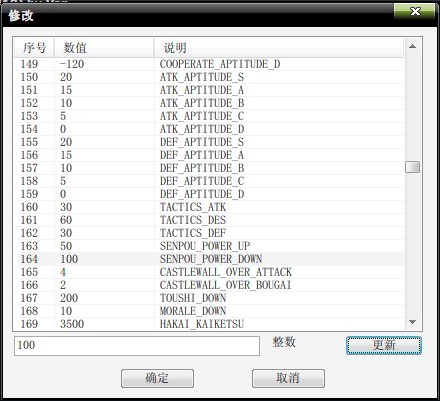This screenshot has width=440, height=401.
Task: Click the vertical scrollbar thumb
Action: (412, 167)
